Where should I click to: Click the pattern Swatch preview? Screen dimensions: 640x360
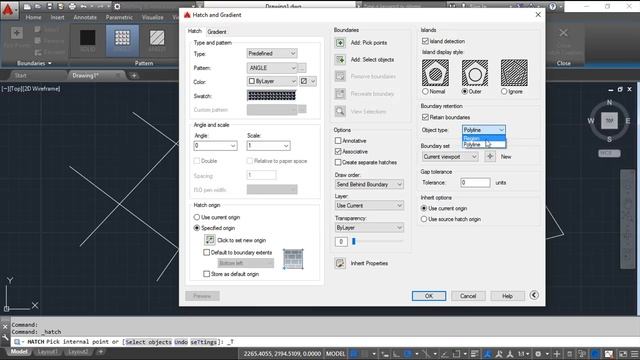tap(271, 96)
